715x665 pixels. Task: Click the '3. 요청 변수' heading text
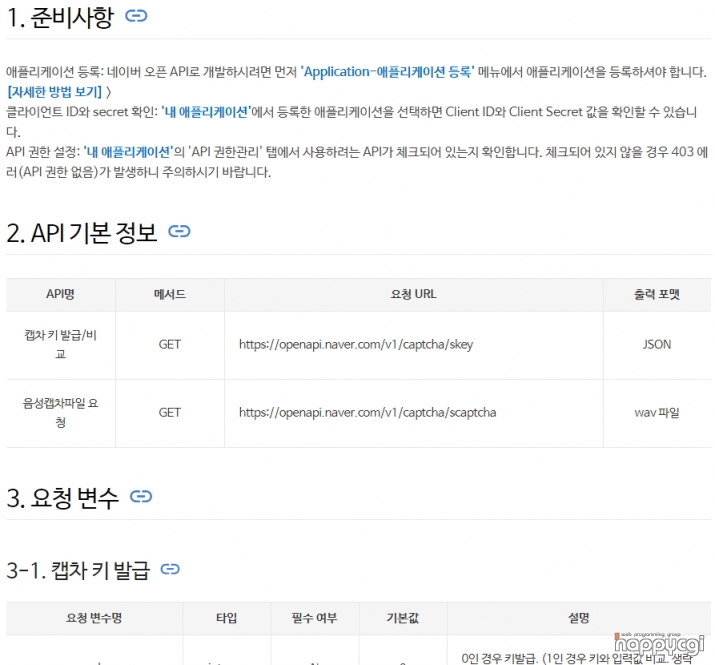(62, 498)
